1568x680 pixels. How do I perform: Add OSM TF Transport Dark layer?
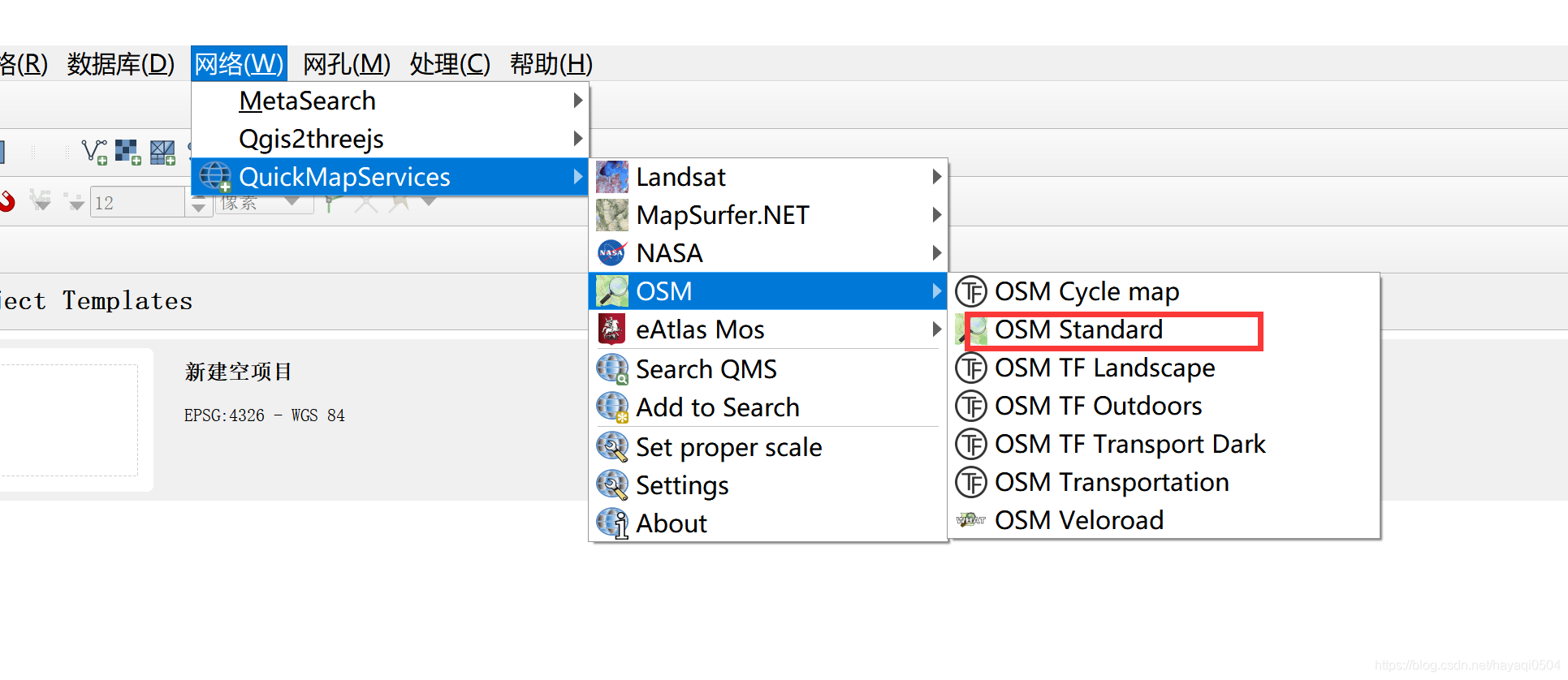(1164, 444)
